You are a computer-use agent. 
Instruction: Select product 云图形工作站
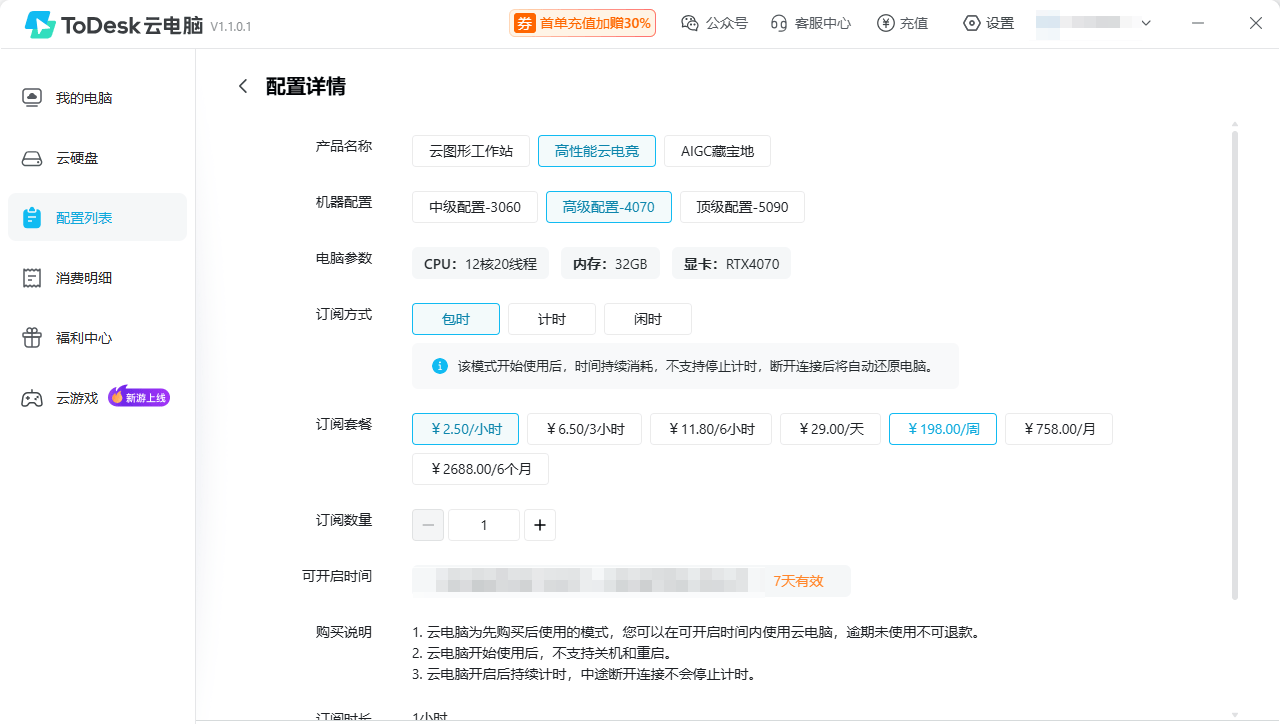tap(471, 151)
